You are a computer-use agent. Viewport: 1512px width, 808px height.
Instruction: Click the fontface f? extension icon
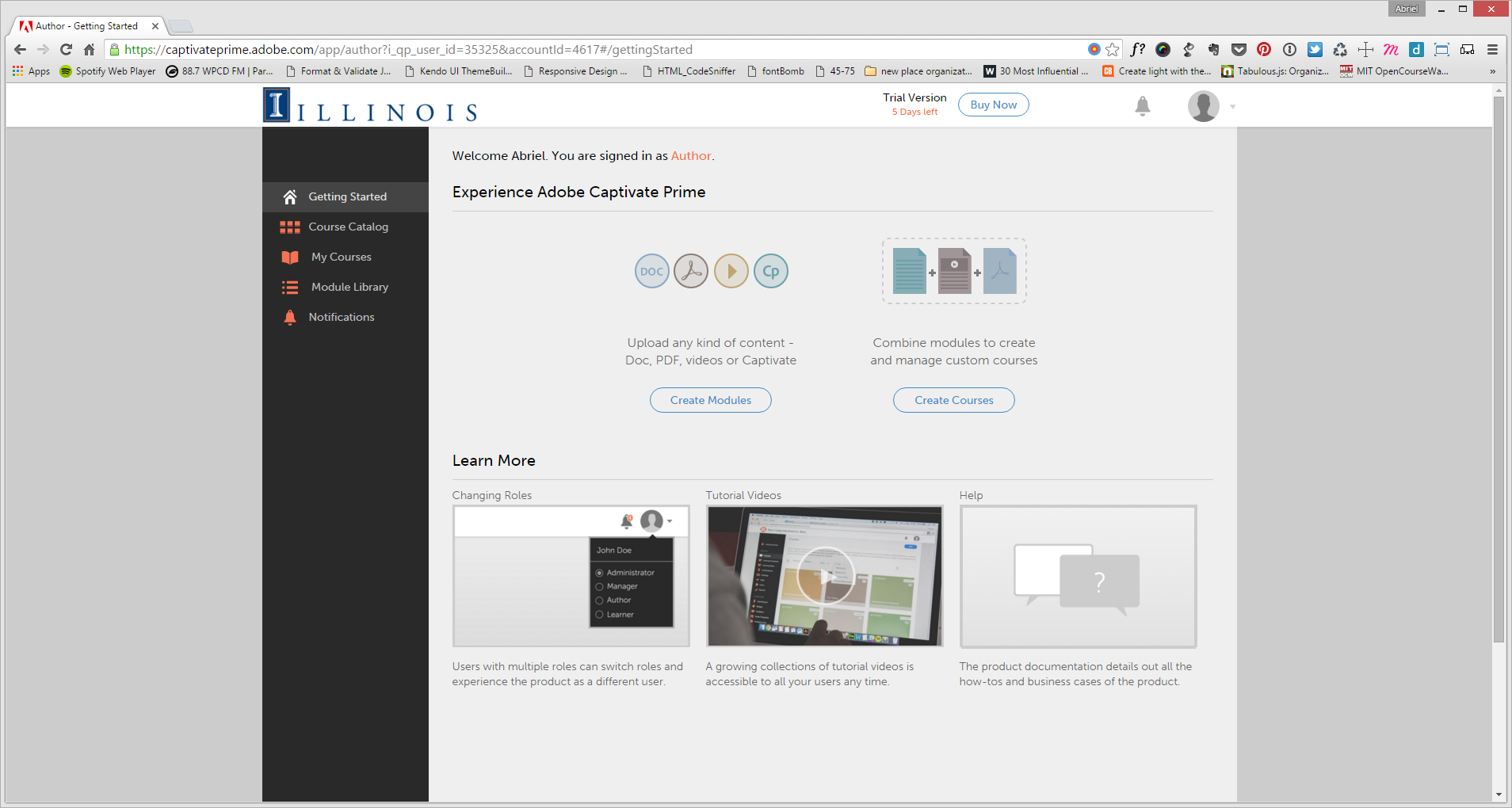point(1137,49)
